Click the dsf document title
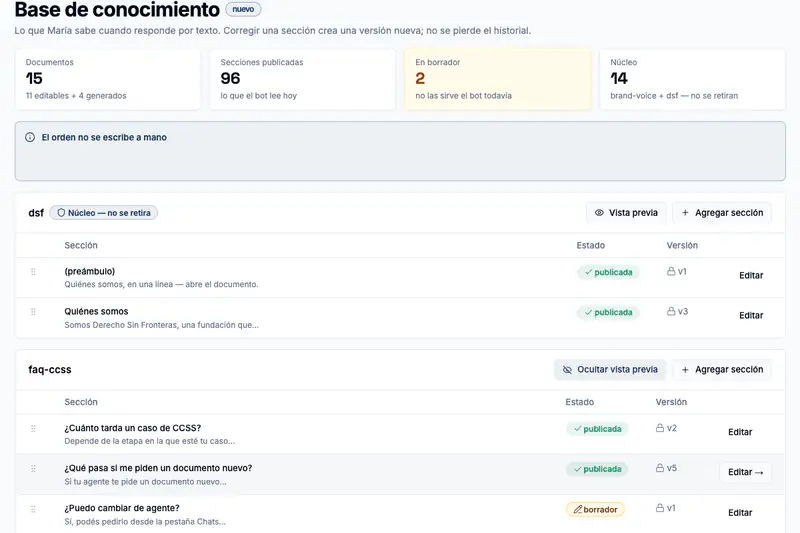The height and width of the screenshot is (533, 800). [36, 213]
